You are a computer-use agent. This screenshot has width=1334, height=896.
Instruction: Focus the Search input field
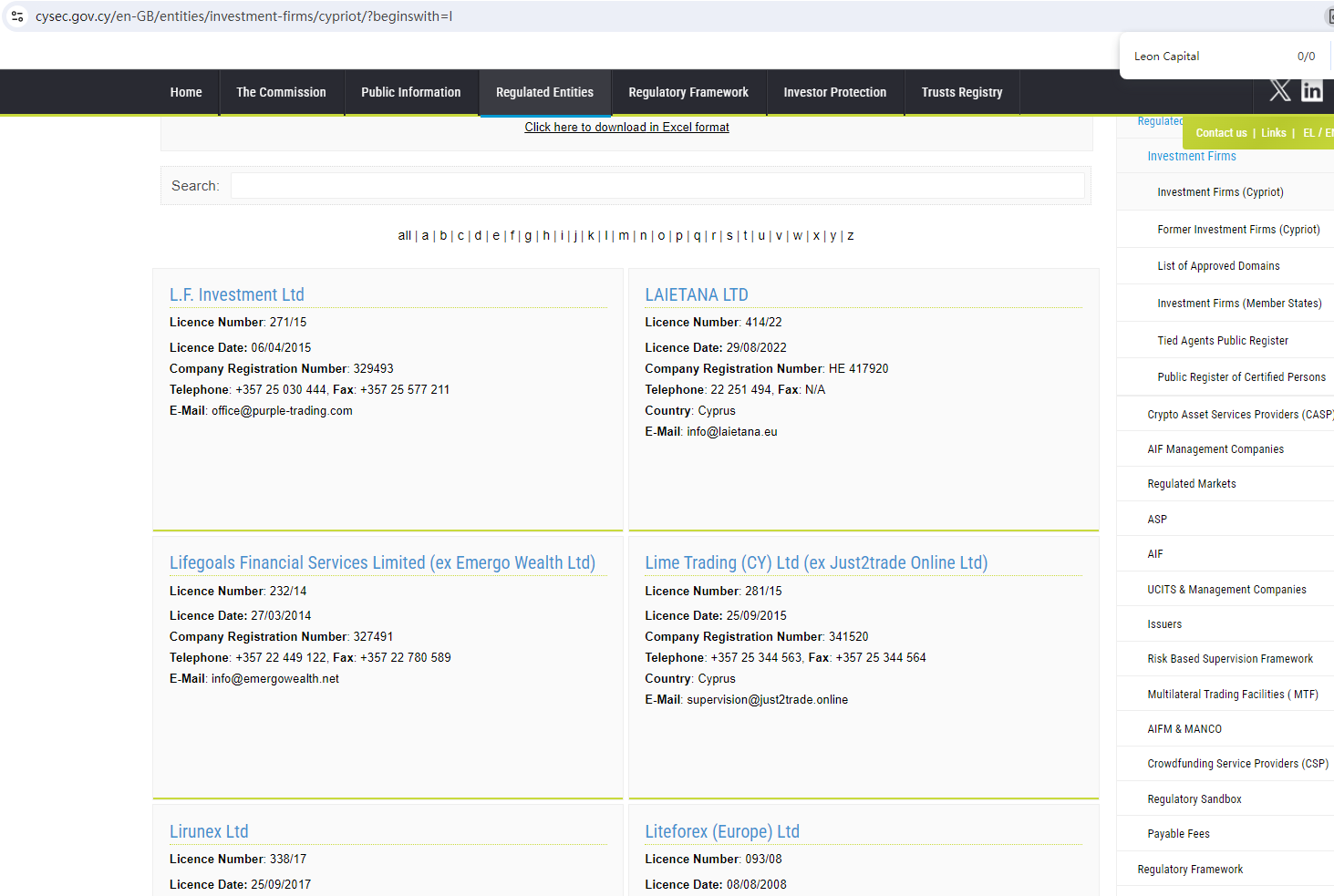pos(657,186)
